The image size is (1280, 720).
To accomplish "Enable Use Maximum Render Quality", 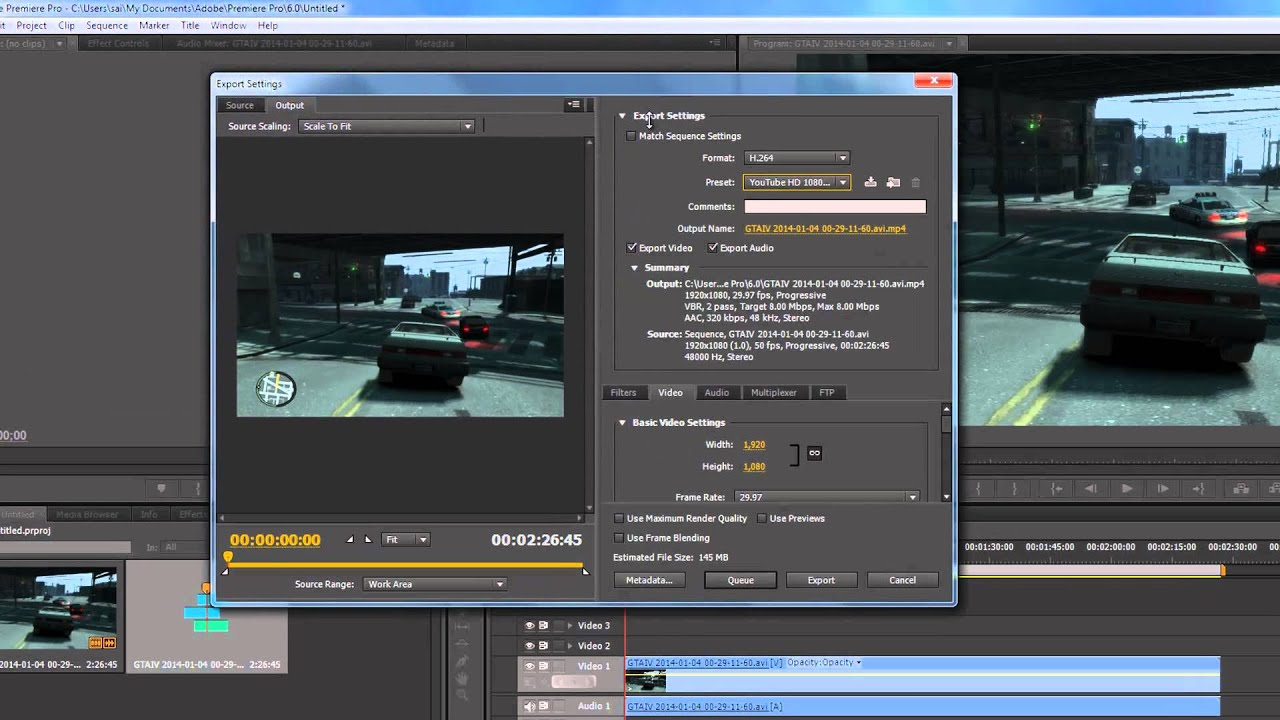I will pos(619,518).
